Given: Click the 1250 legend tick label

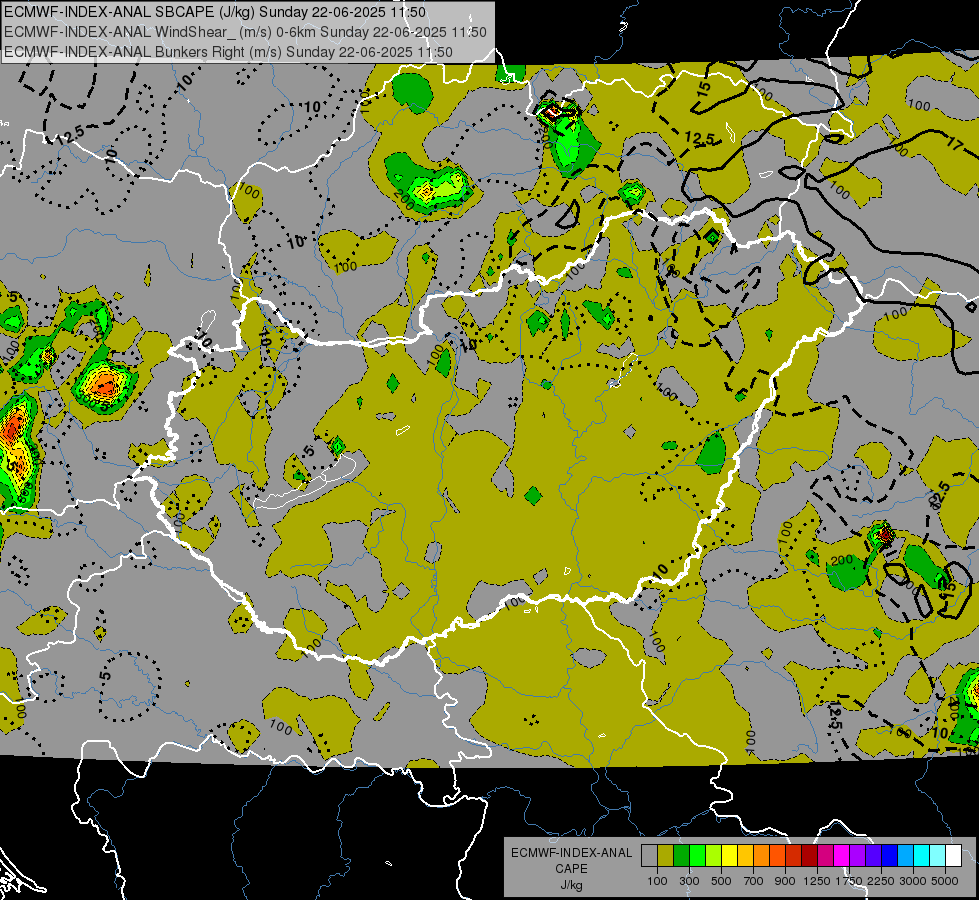Looking at the screenshot, I should pos(817,881).
